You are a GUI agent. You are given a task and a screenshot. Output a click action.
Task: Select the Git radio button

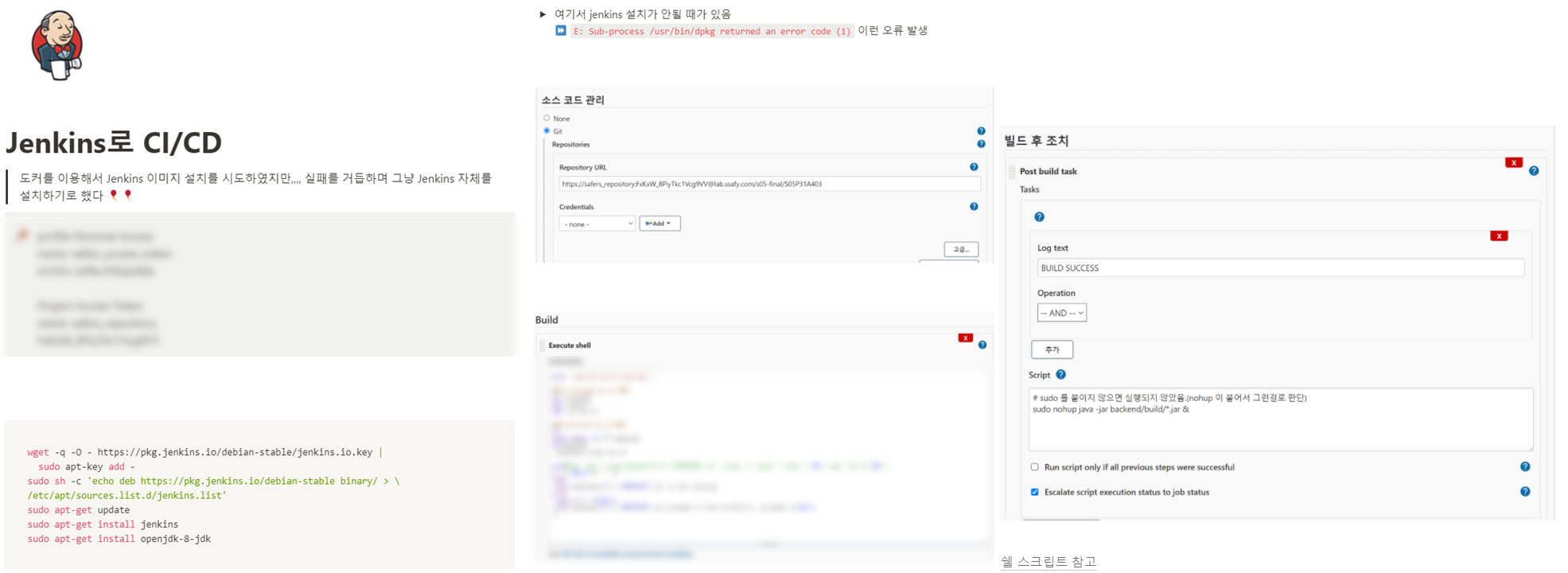pos(547,131)
